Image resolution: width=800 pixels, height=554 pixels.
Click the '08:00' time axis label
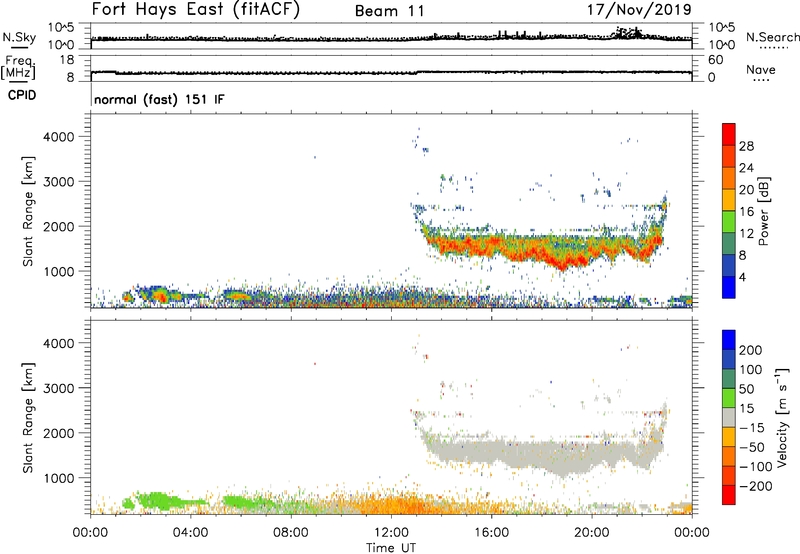[291, 533]
